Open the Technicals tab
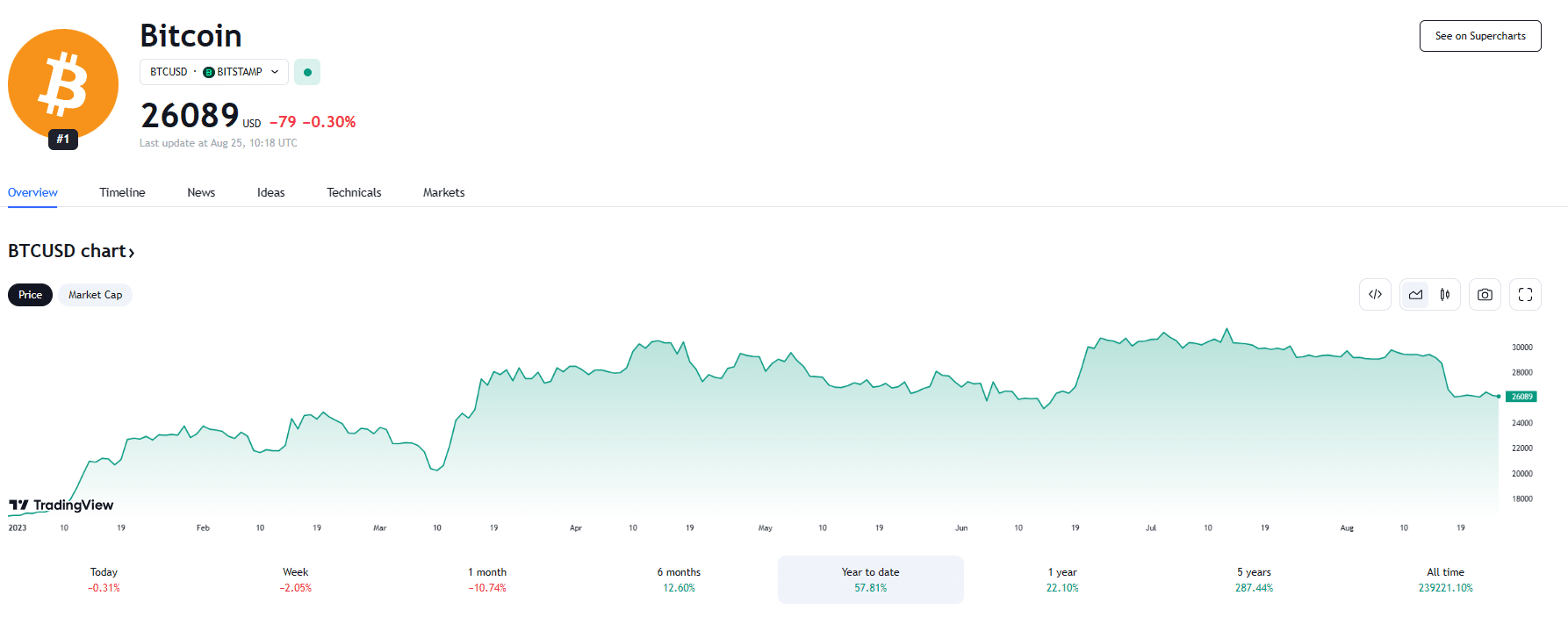The height and width of the screenshot is (624, 1568). point(354,192)
